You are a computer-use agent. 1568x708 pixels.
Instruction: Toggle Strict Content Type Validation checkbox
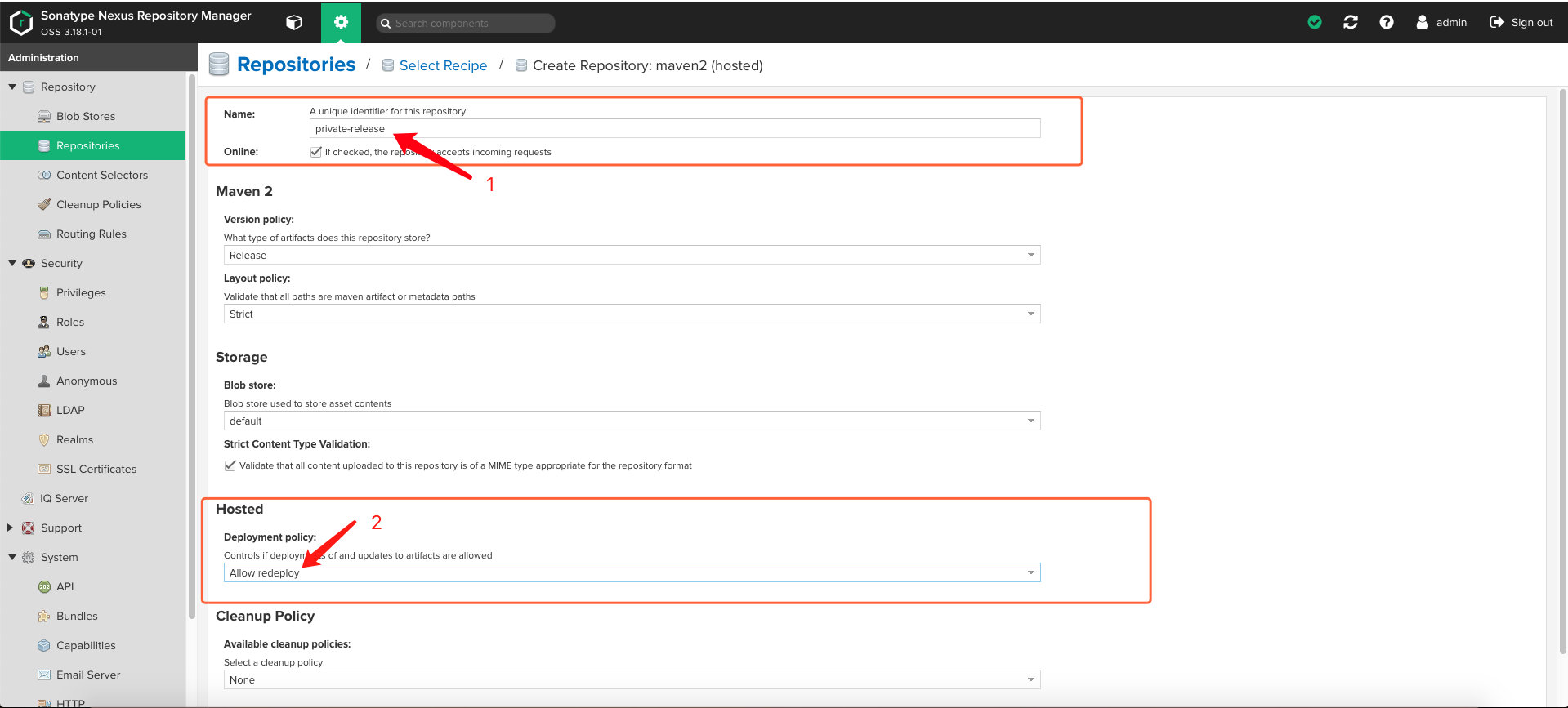coord(230,465)
